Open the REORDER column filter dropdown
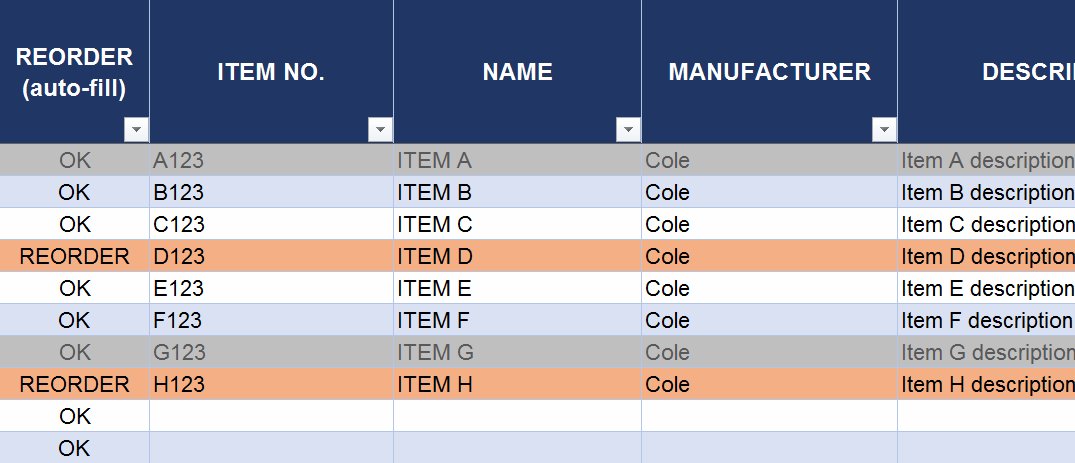The image size is (1075, 463). coord(136,129)
